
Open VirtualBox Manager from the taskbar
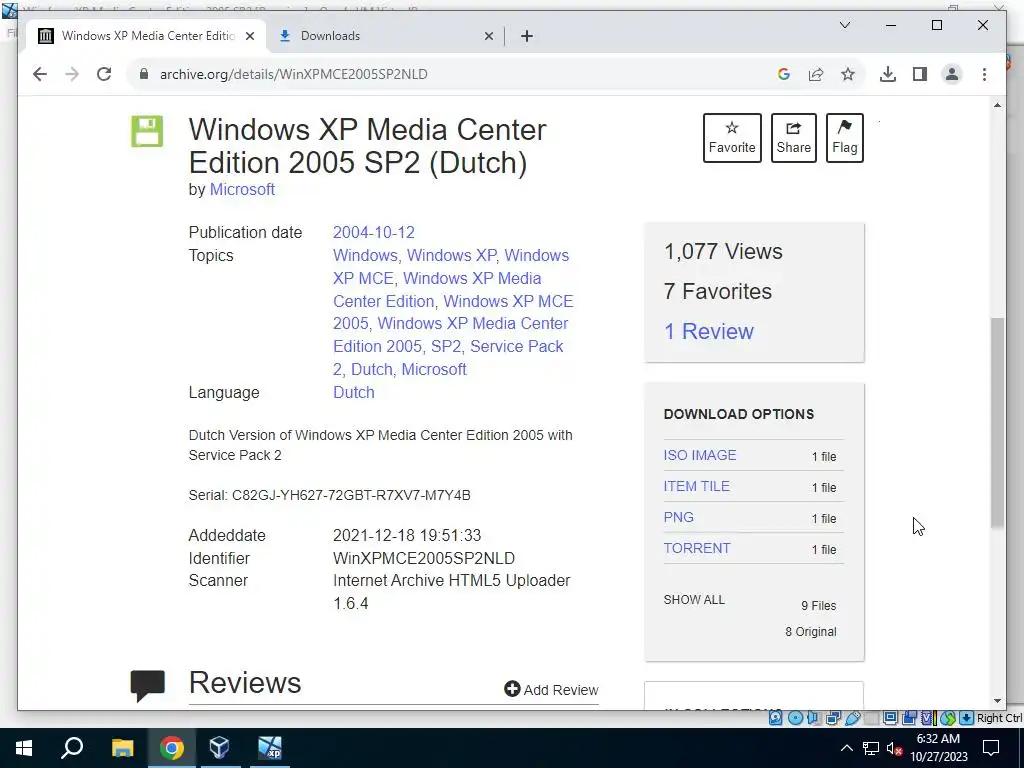(219, 748)
